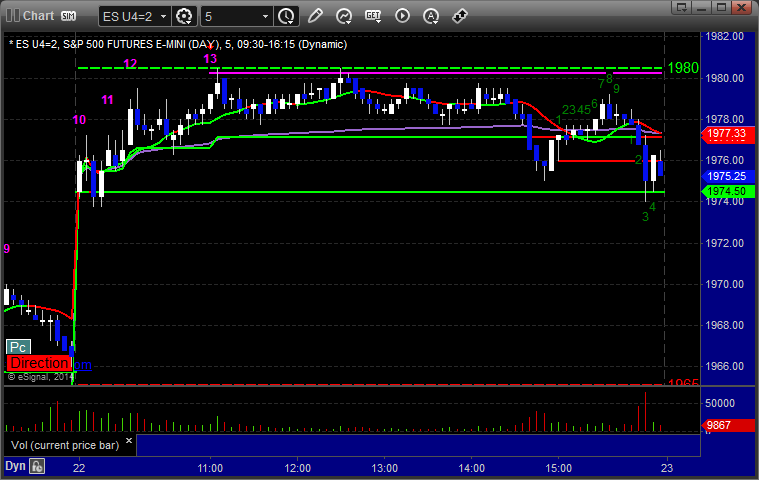Open the symbol settings gear menu
This screenshot has height=480, width=759.
point(184,16)
